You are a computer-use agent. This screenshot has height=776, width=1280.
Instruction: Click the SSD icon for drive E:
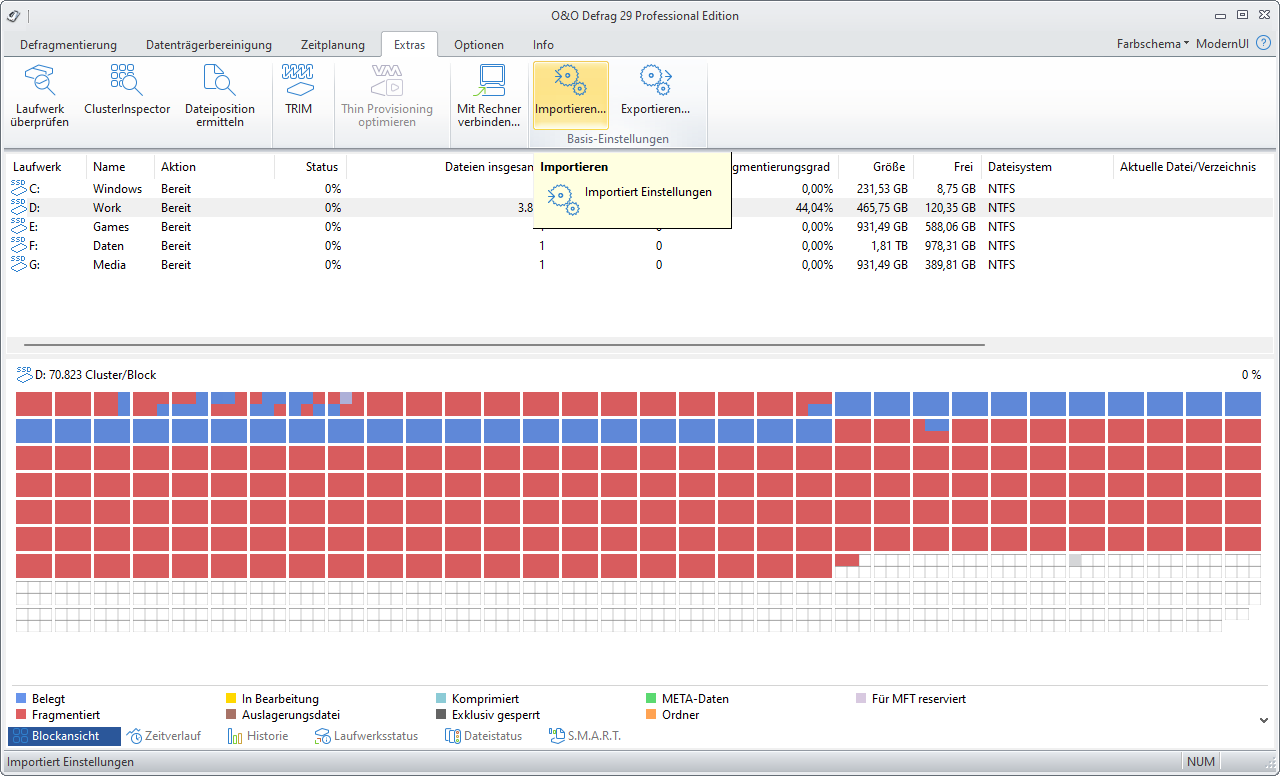pyautogui.click(x=19, y=226)
